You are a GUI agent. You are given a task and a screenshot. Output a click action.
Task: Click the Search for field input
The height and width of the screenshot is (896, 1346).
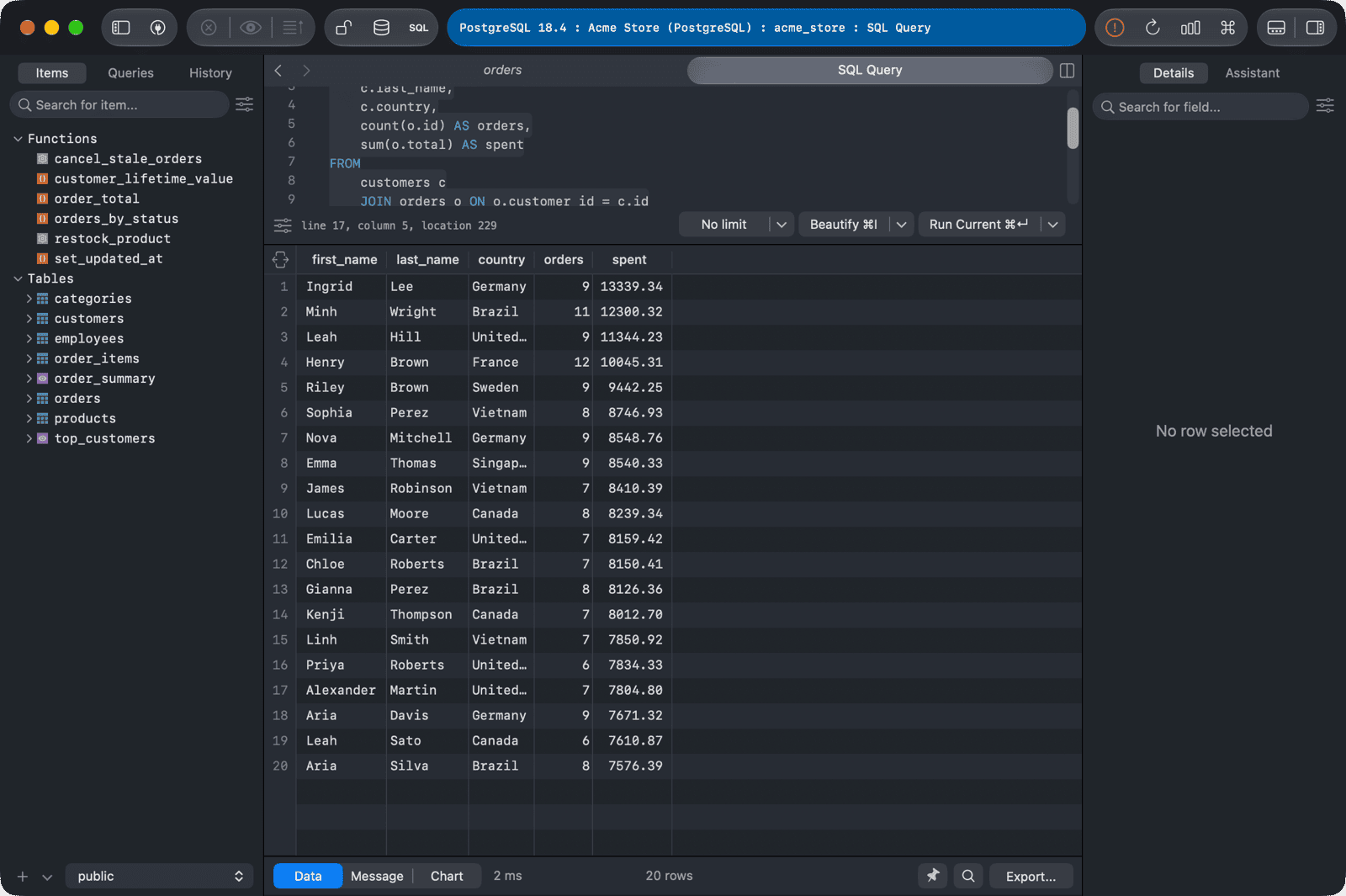pyautogui.click(x=1200, y=107)
